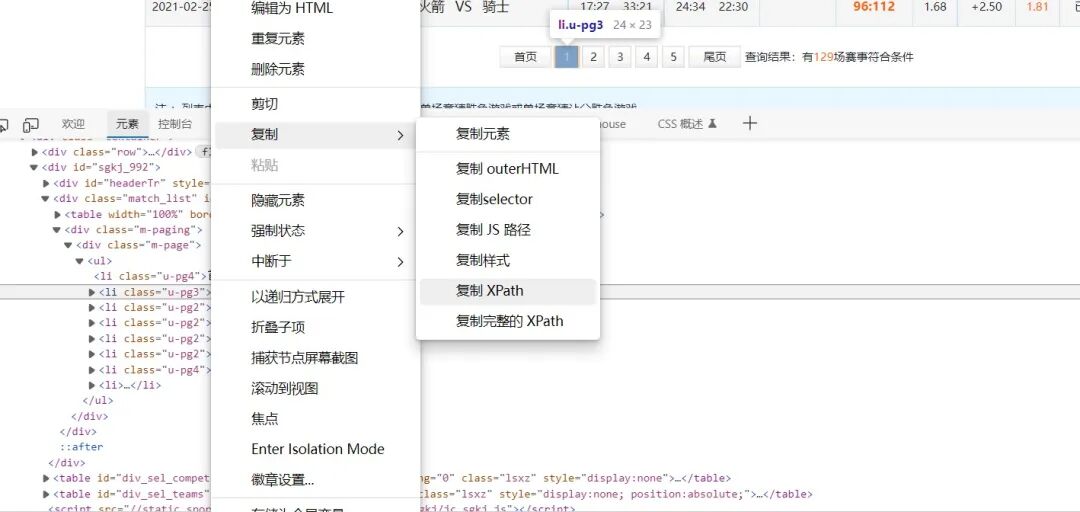Open the 复制 submenu entry
1080x512 pixels.
tap(316, 135)
